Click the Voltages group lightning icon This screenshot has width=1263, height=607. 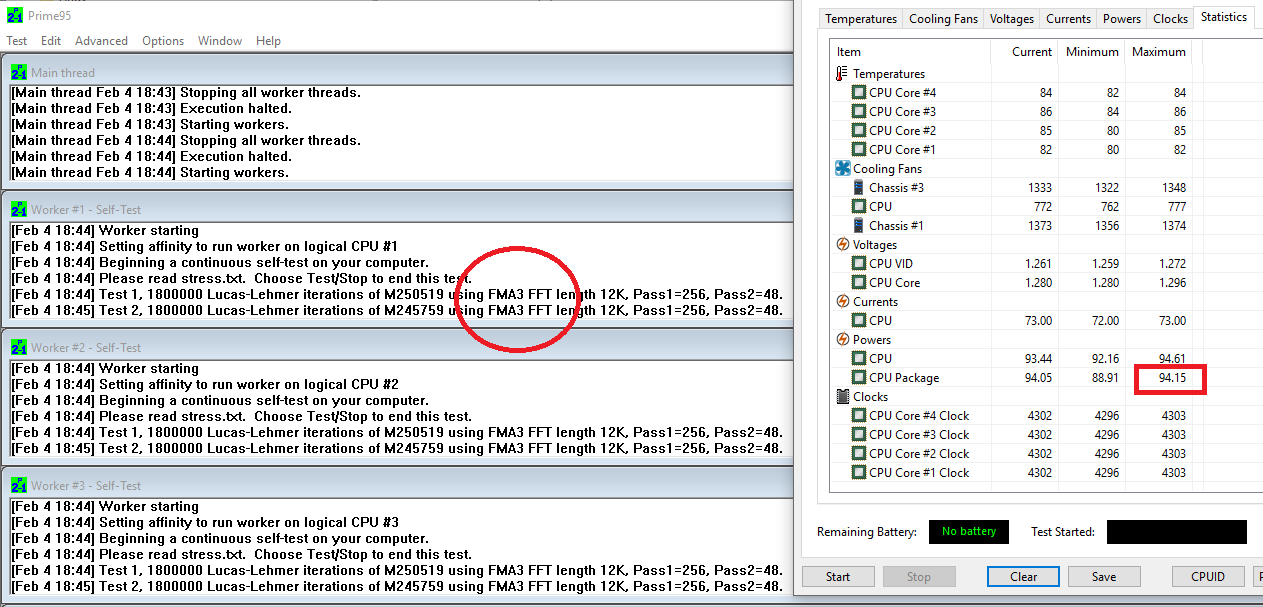click(842, 244)
